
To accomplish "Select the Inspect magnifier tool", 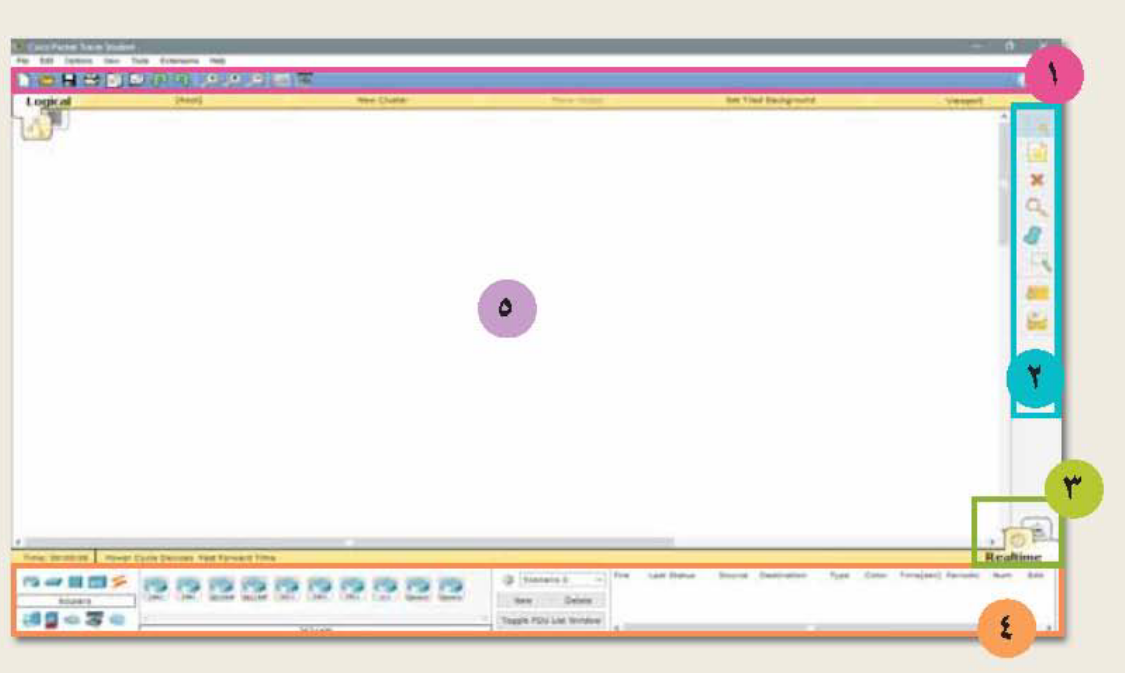I will [x=1037, y=208].
